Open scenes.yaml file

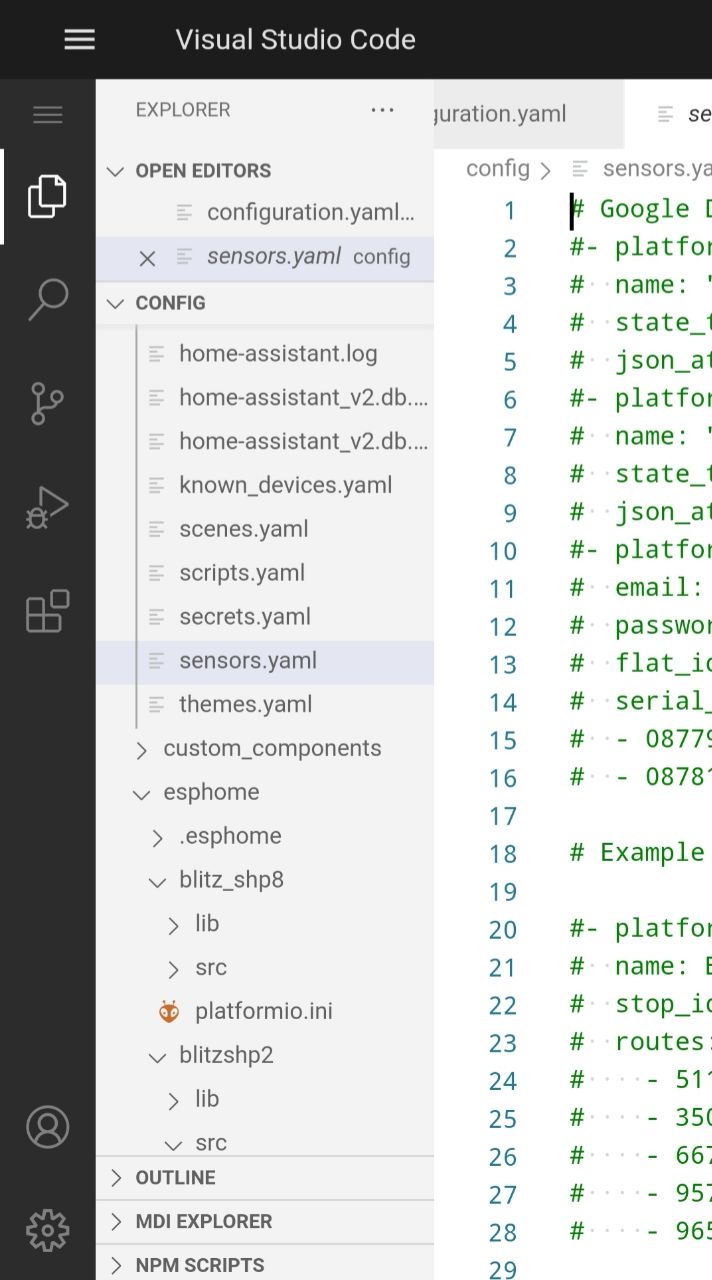click(244, 529)
